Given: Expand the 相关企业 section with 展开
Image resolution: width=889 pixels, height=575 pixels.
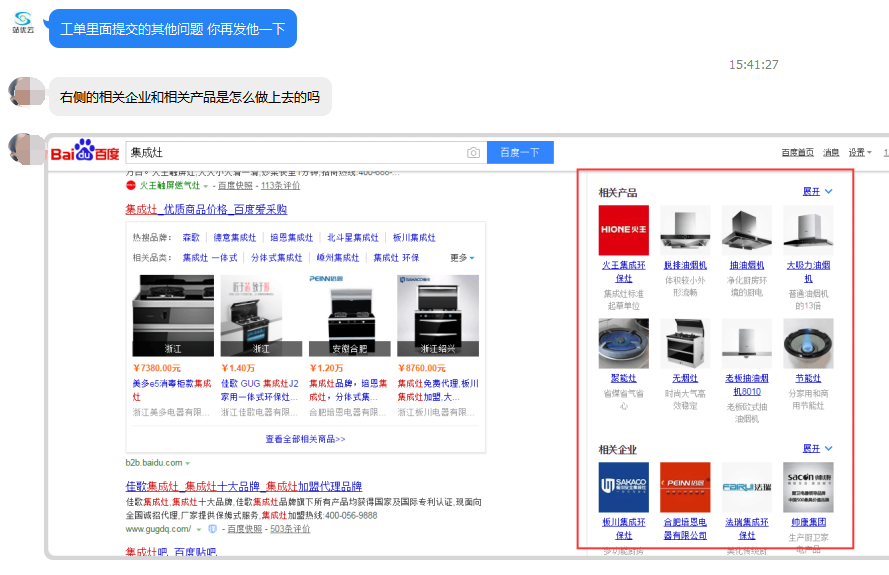Looking at the screenshot, I should (817, 449).
